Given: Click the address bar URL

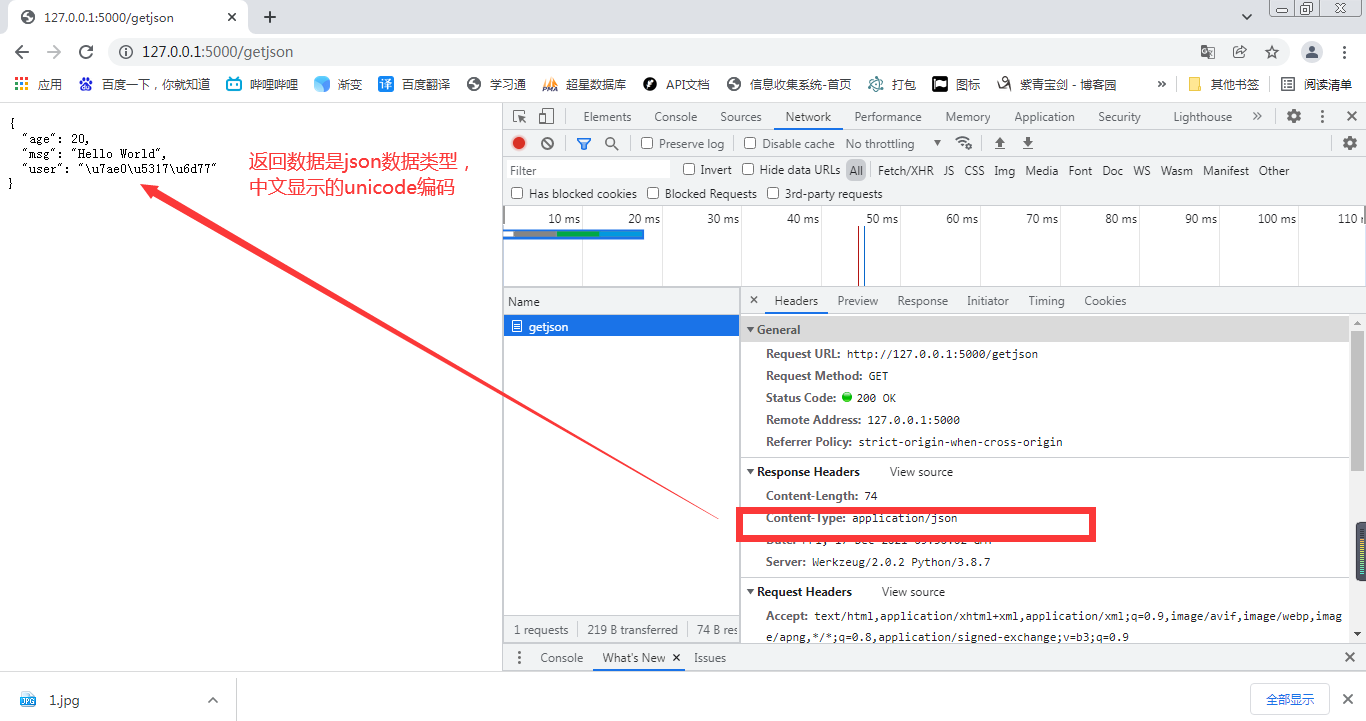Looking at the screenshot, I should click(218, 52).
